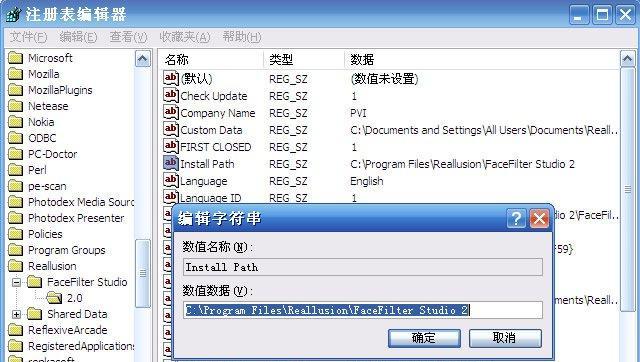Image resolution: width=640 pixels, height=362 pixels.
Task: Cancel editing with the 取消 button
Action: pos(505,338)
